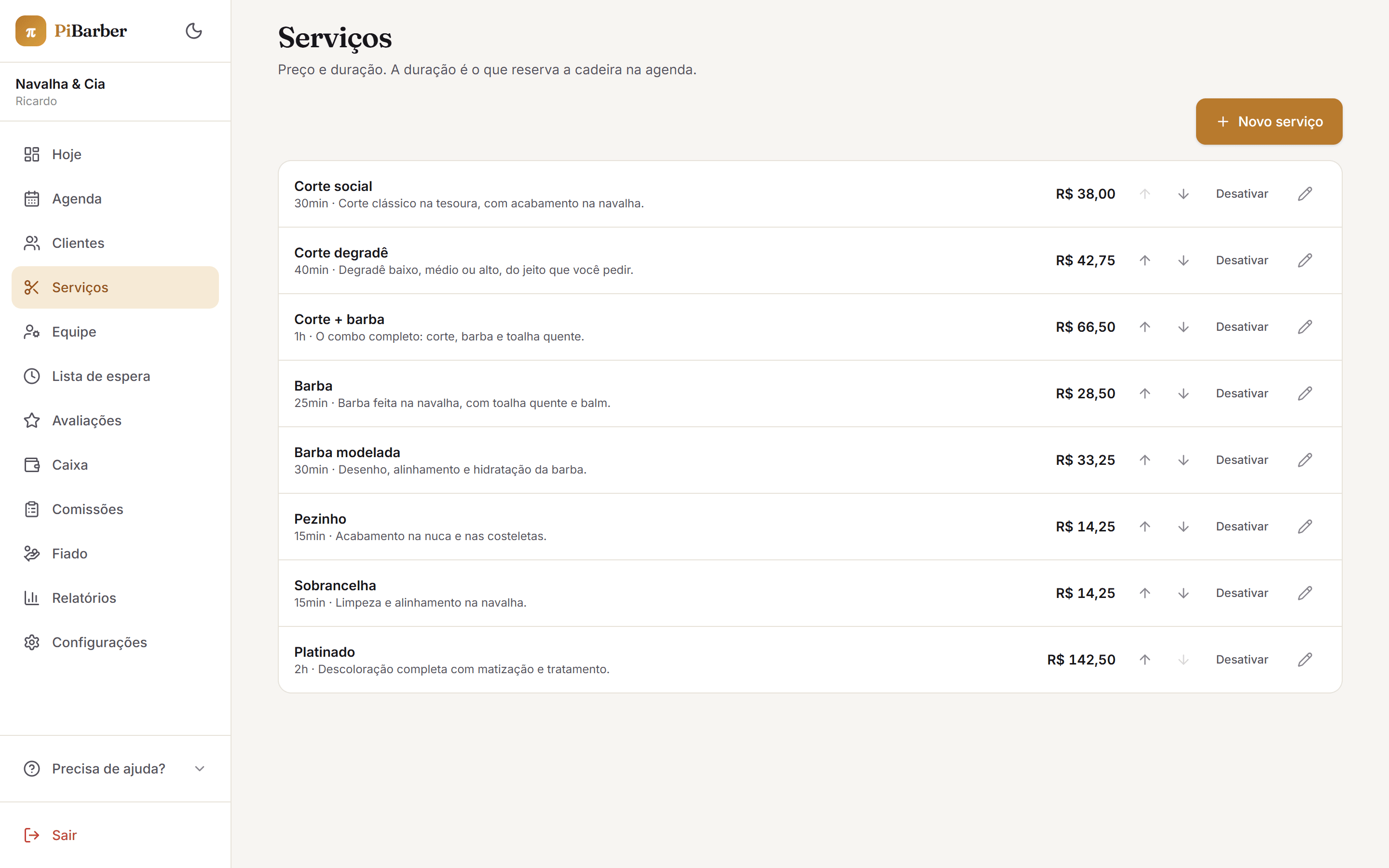The height and width of the screenshot is (868, 1389).
Task: Deactivate the Corte degradê service
Action: point(1241,260)
